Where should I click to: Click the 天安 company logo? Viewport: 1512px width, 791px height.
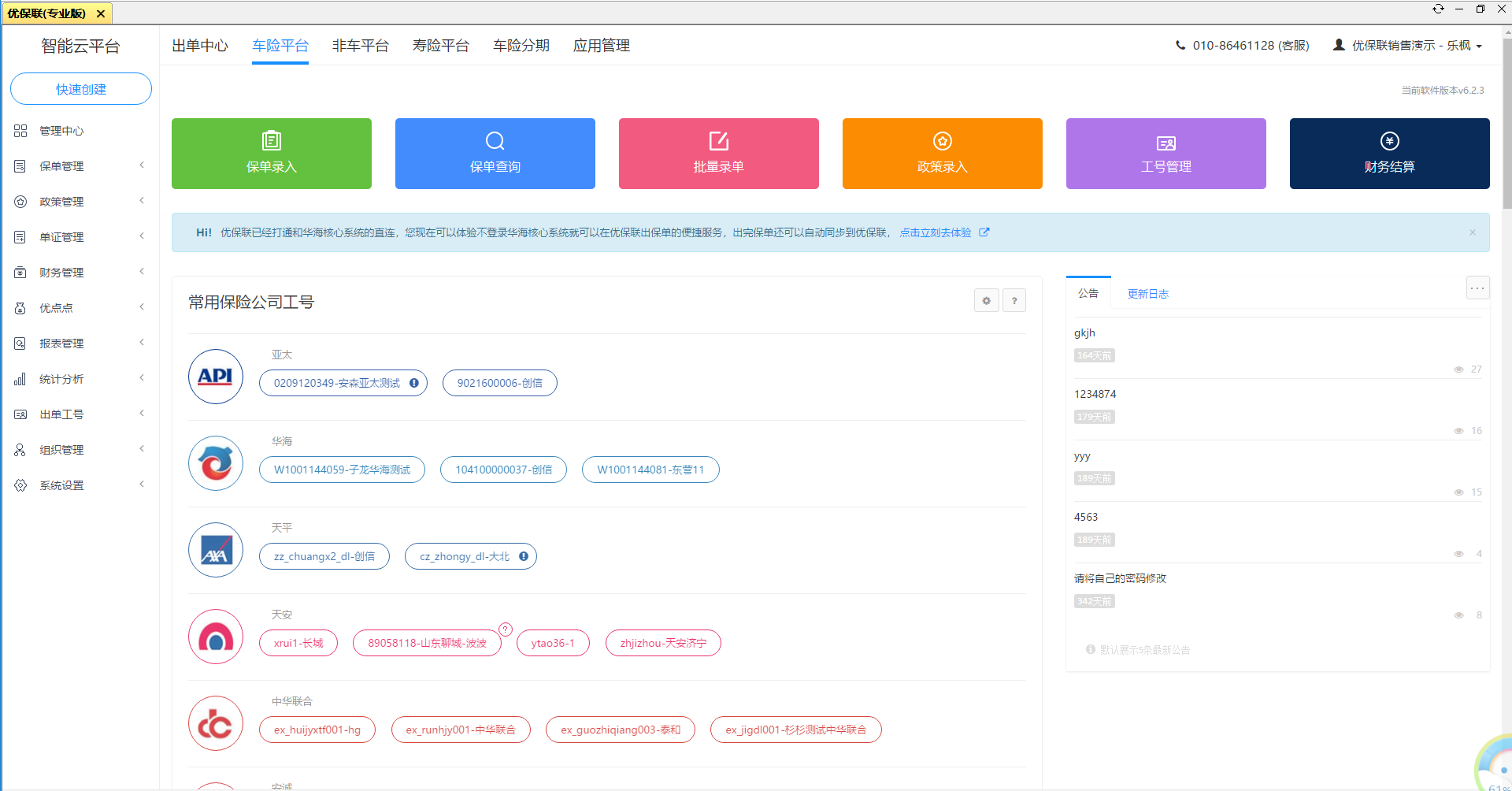click(x=216, y=637)
